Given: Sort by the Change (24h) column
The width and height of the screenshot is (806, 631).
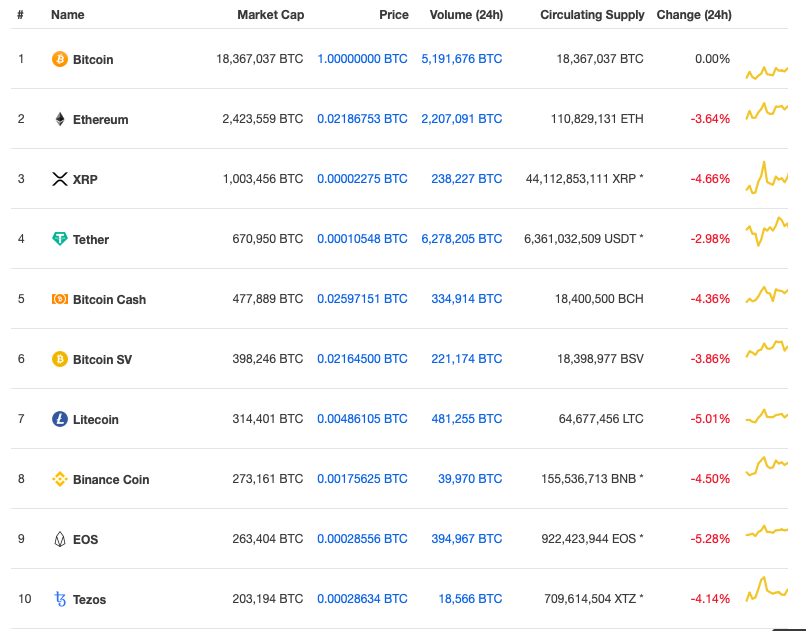Looking at the screenshot, I should (x=694, y=14).
